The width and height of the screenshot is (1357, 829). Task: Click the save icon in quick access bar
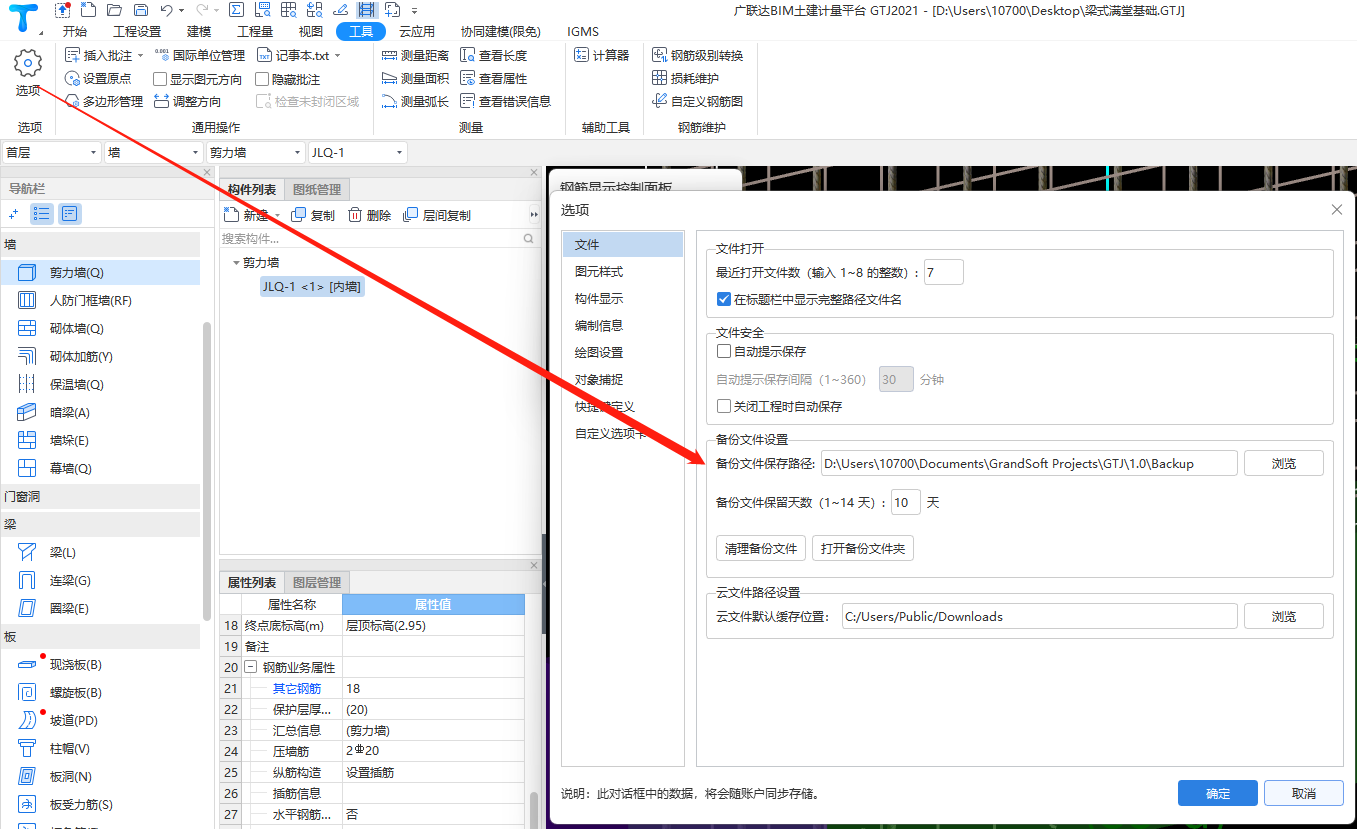pyautogui.click(x=140, y=10)
